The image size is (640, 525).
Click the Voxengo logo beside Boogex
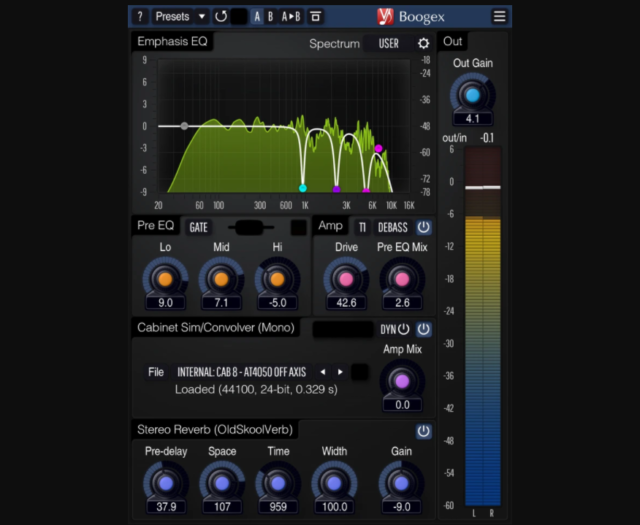pos(385,16)
